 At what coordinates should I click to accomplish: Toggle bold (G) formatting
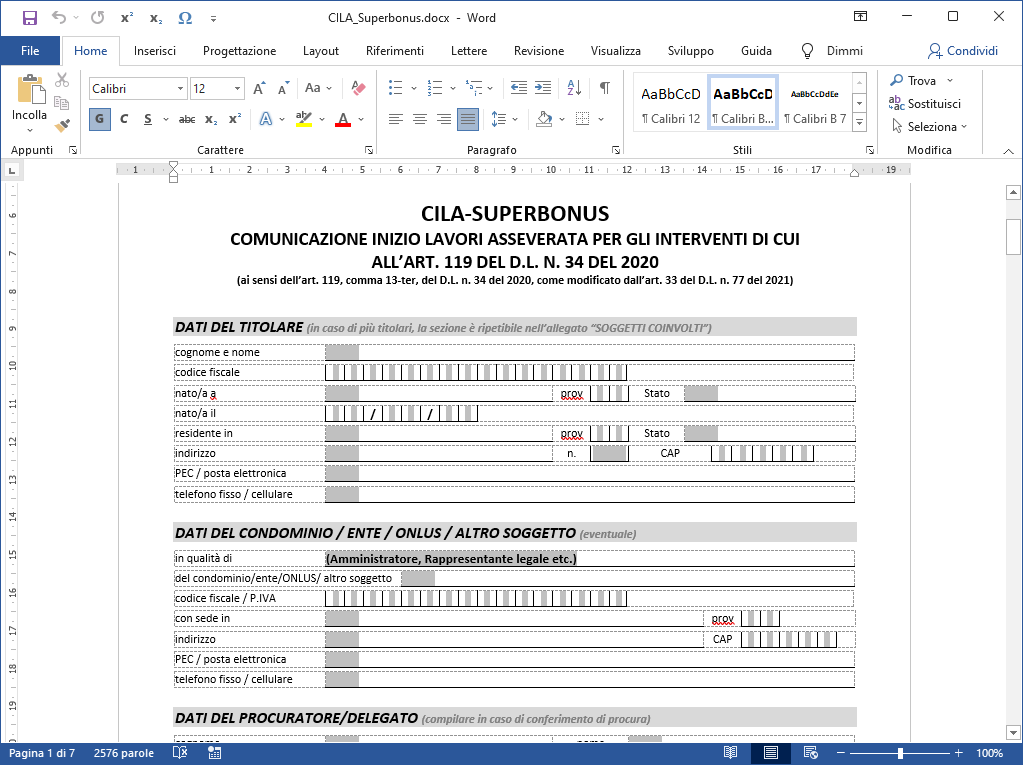click(99, 119)
